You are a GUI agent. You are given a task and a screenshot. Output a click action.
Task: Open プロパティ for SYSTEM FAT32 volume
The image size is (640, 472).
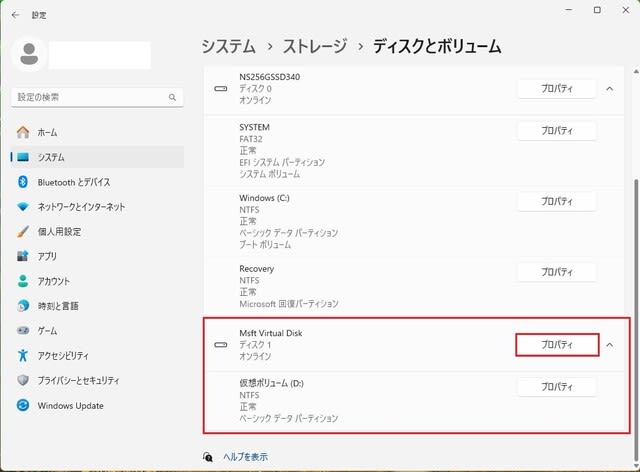[557, 131]
